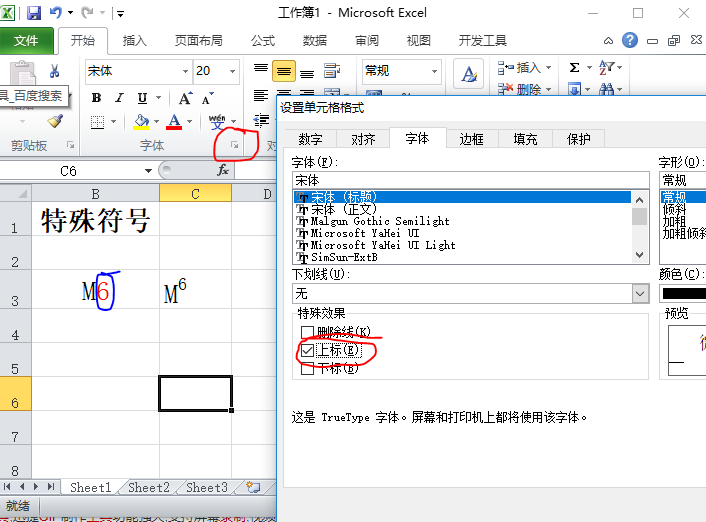
Task: Decrease the font size
Action: [207, 98]
